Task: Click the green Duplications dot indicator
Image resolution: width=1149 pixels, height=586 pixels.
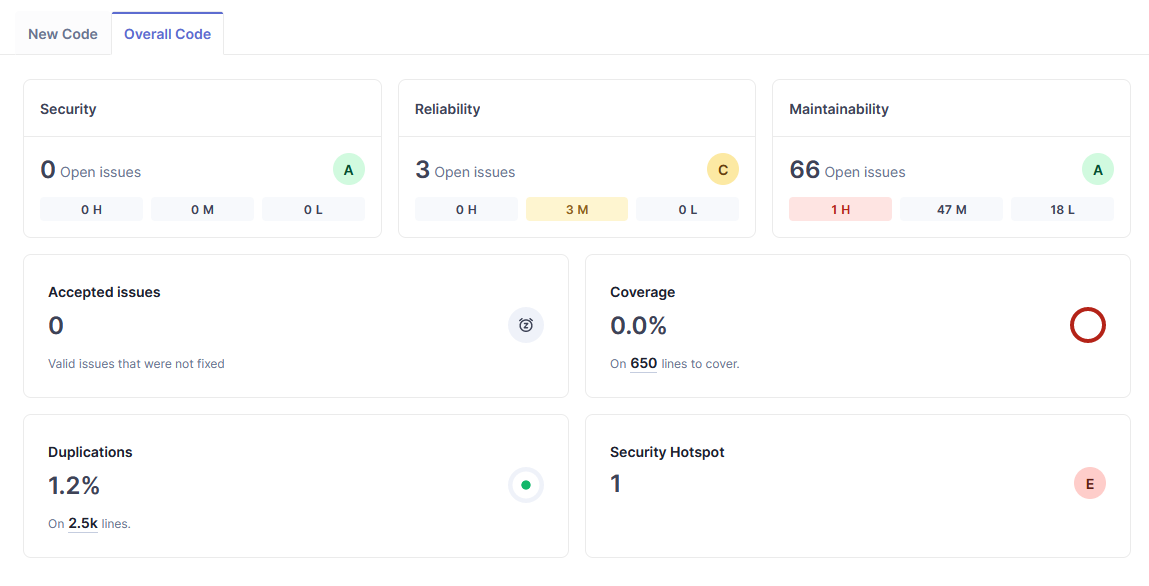Action: (526, 485)
